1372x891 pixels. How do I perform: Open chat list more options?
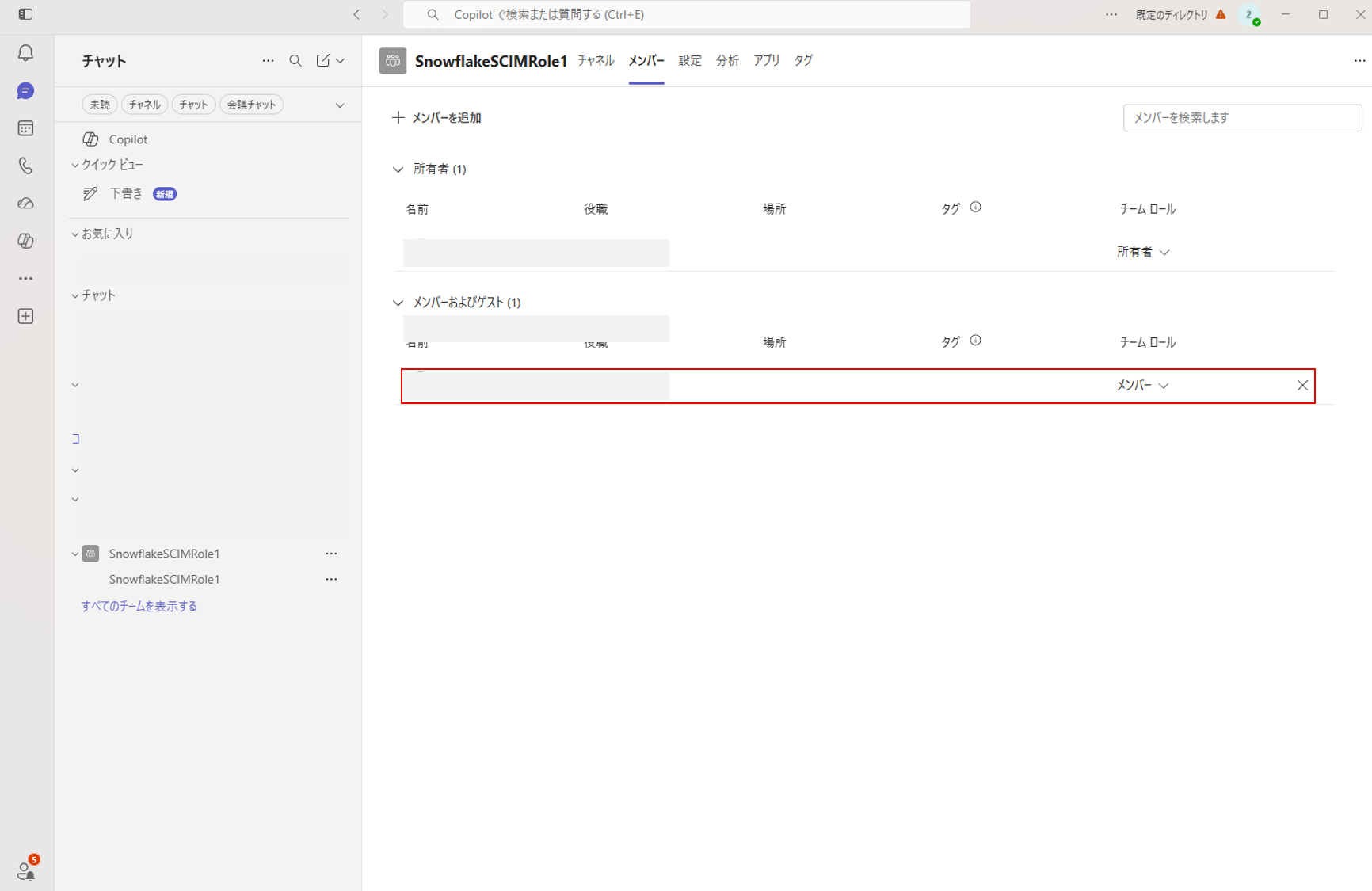tap(269, 60)
